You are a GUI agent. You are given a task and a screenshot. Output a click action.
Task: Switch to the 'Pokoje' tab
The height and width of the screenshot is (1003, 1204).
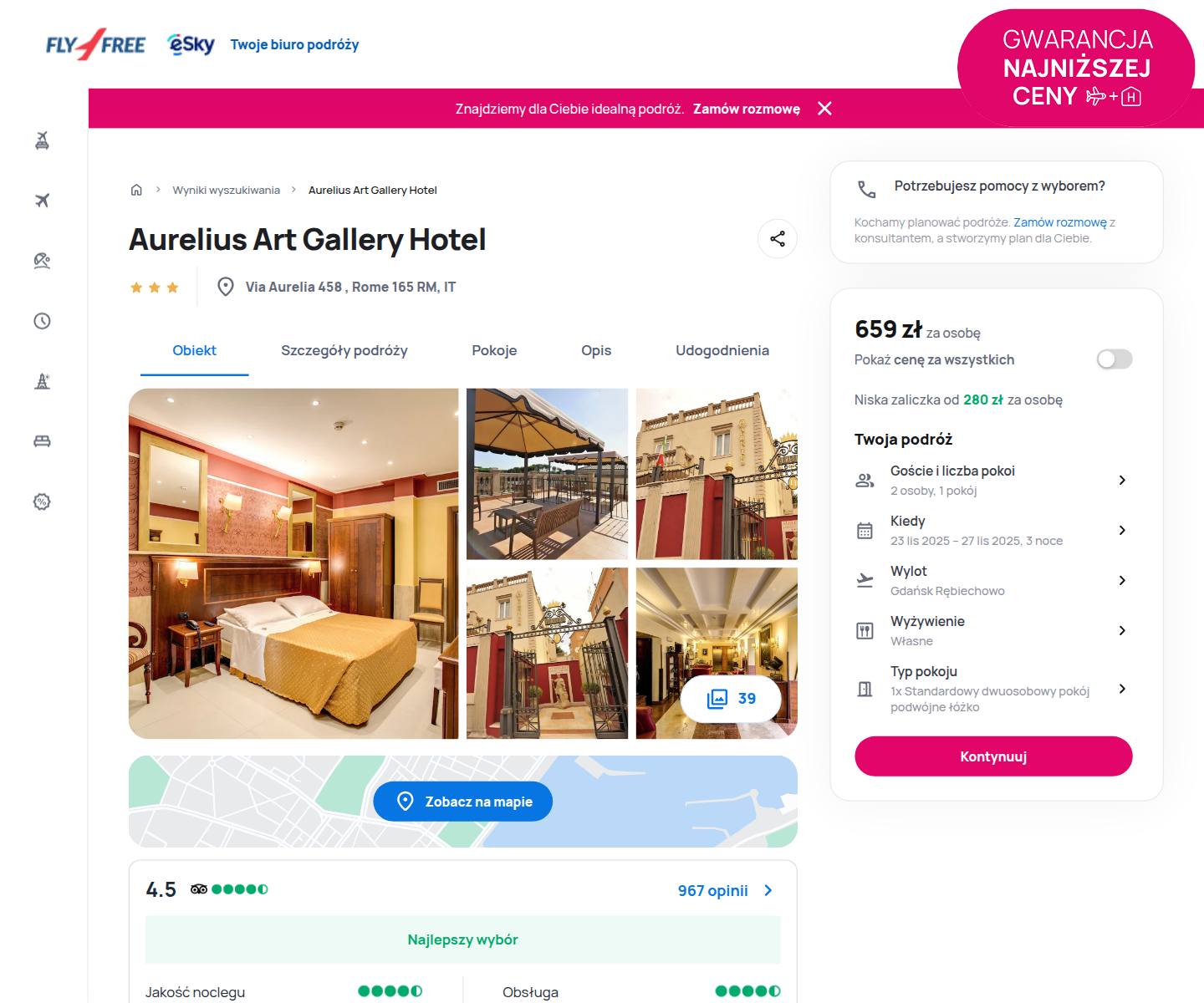(494, 350)
